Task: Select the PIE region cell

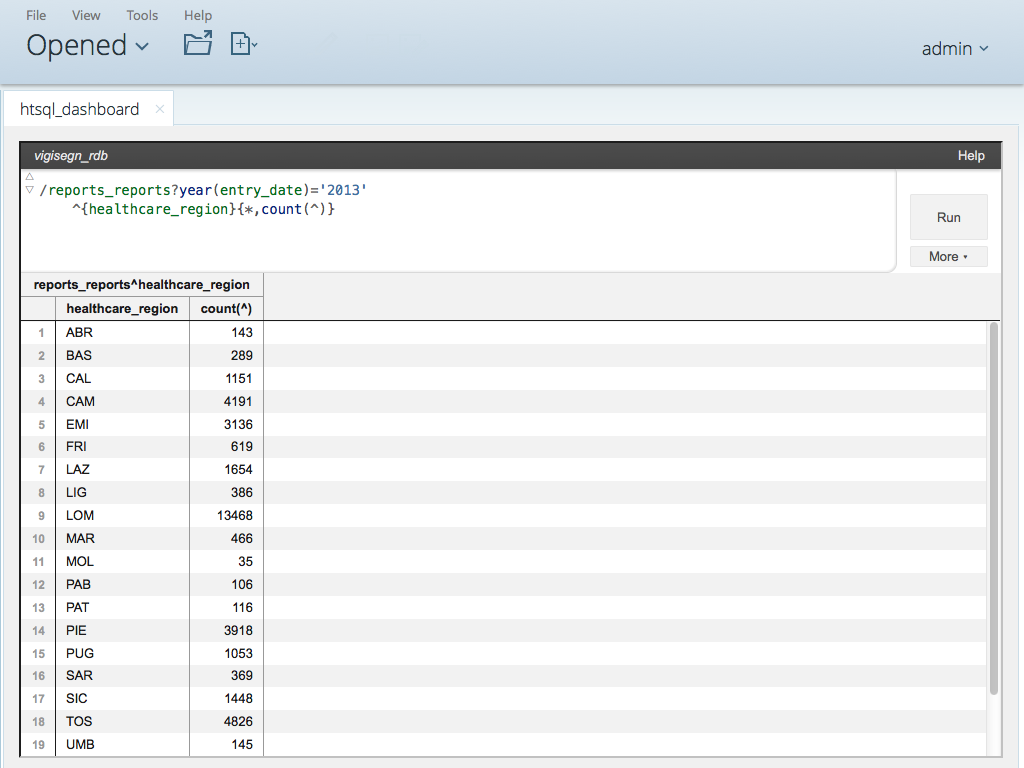Action: (x=122, y=630)
